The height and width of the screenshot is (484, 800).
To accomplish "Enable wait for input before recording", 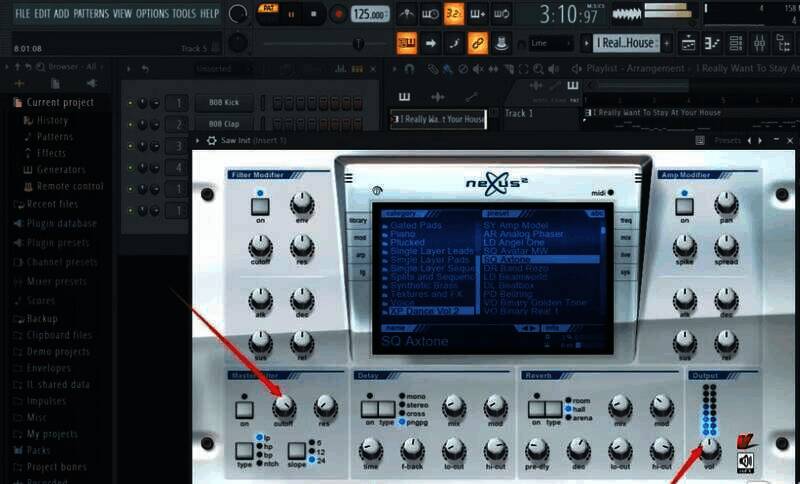I will click(x=430, y=14).
